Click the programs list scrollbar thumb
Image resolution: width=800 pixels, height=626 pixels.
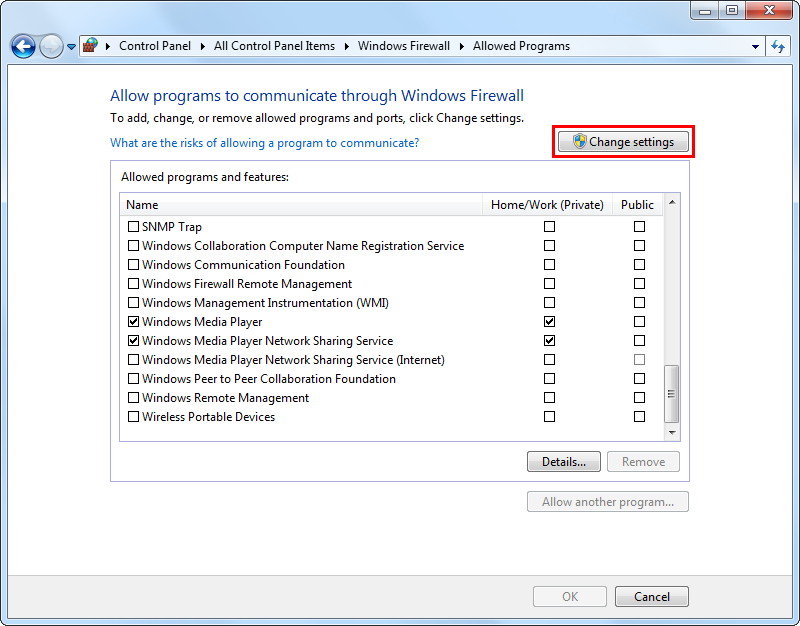[x=672, y=394]
